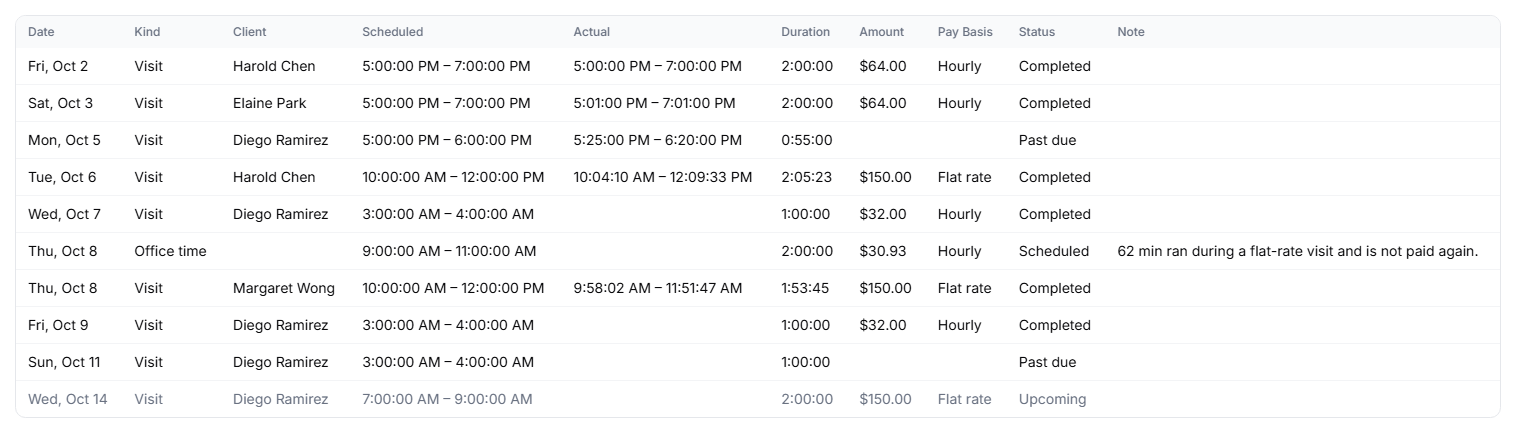Click the 1:53:45 duration value
This screenshot has height=433, width=1516.
[807, 288]
